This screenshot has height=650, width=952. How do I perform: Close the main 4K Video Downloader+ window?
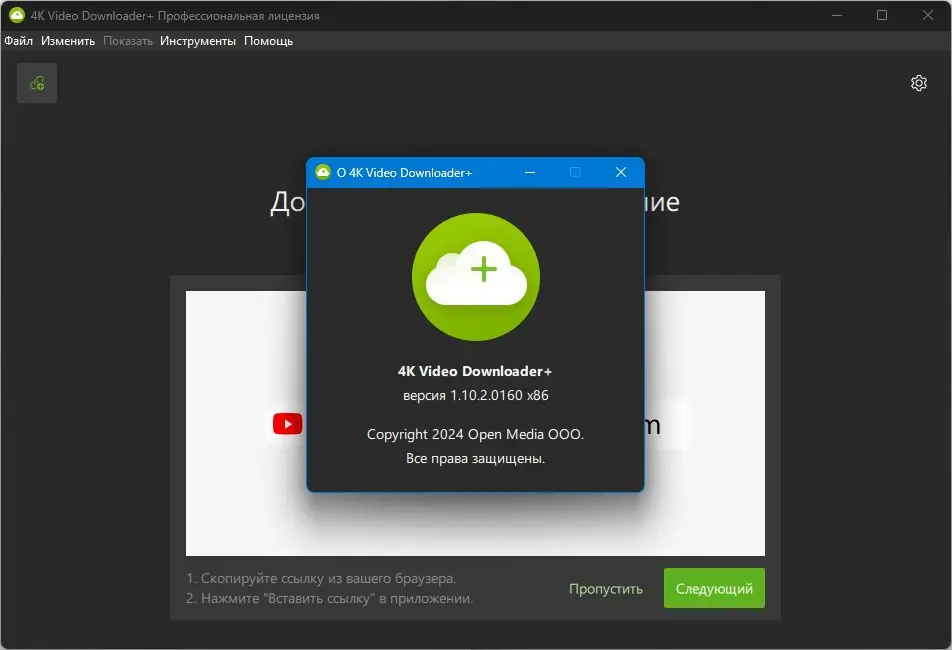point(928,15)
